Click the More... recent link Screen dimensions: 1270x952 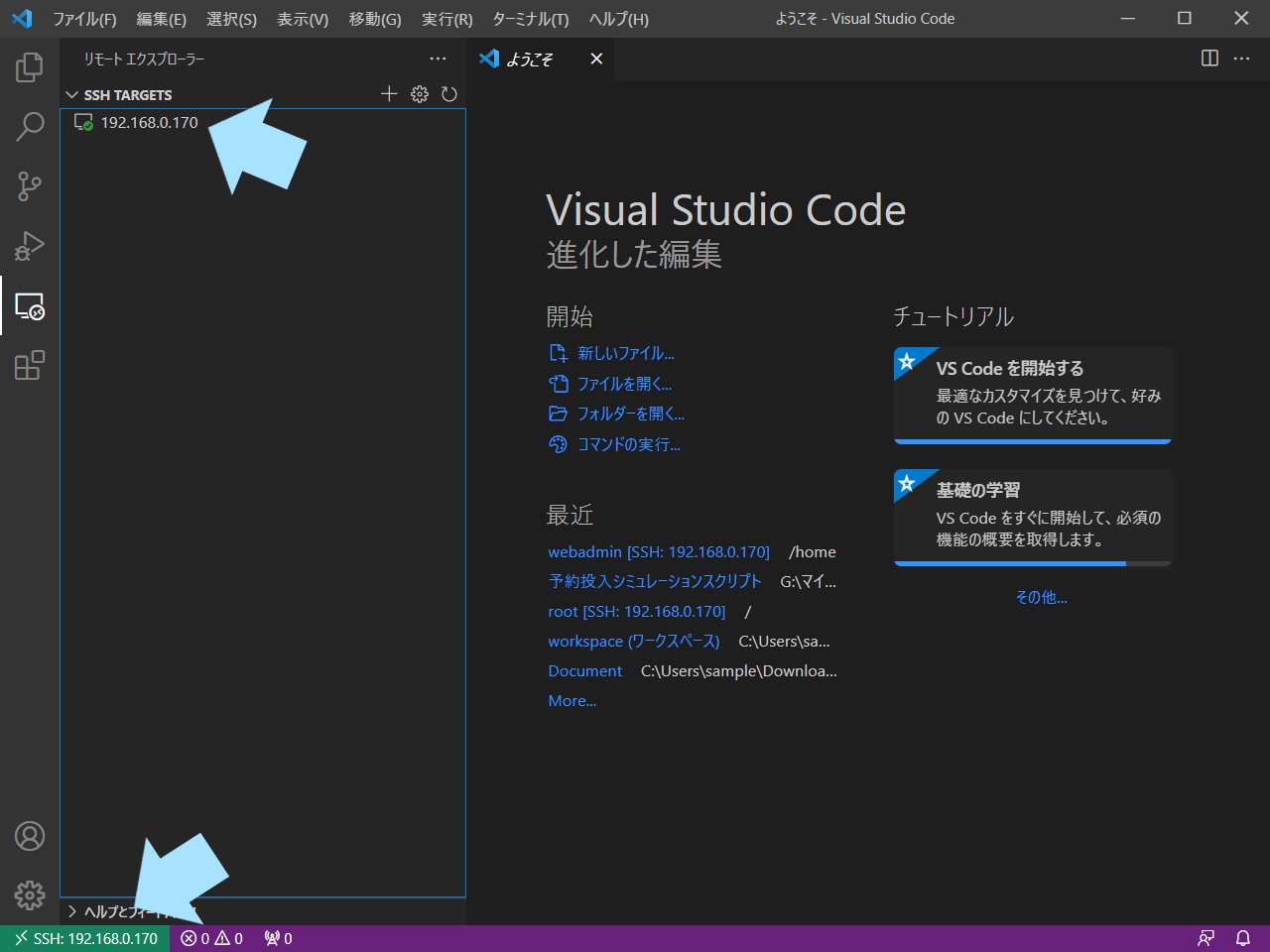[x=572, y=700]
